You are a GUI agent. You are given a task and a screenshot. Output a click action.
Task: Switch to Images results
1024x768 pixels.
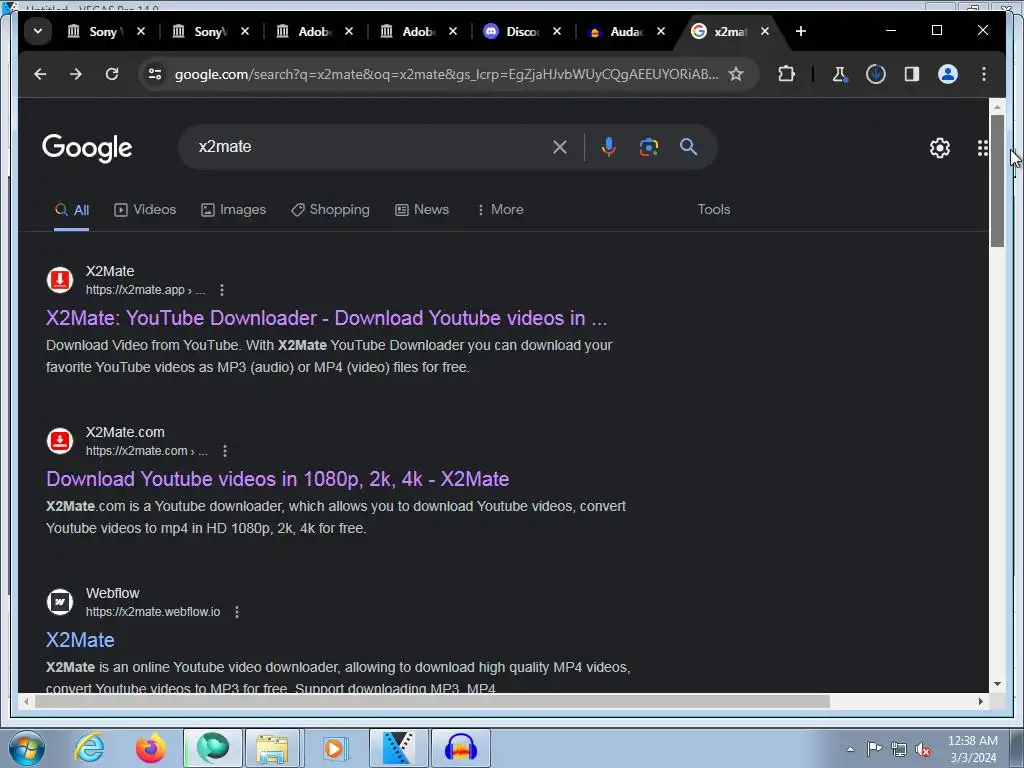click(x=233, y=210)
